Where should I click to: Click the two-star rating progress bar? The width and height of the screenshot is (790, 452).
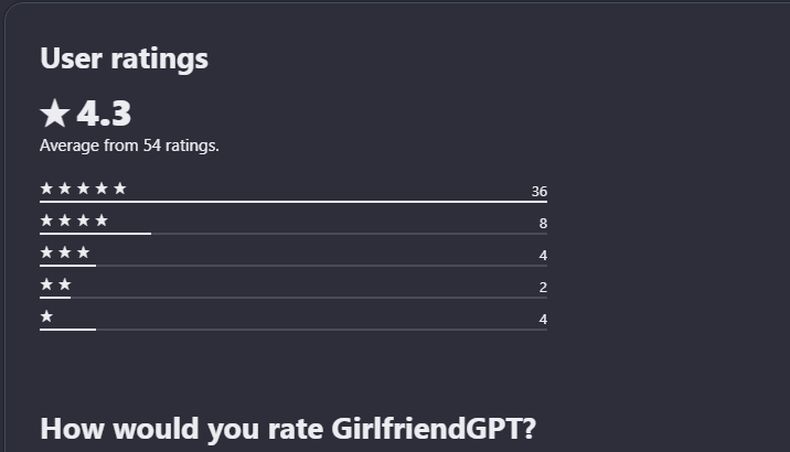293,297
